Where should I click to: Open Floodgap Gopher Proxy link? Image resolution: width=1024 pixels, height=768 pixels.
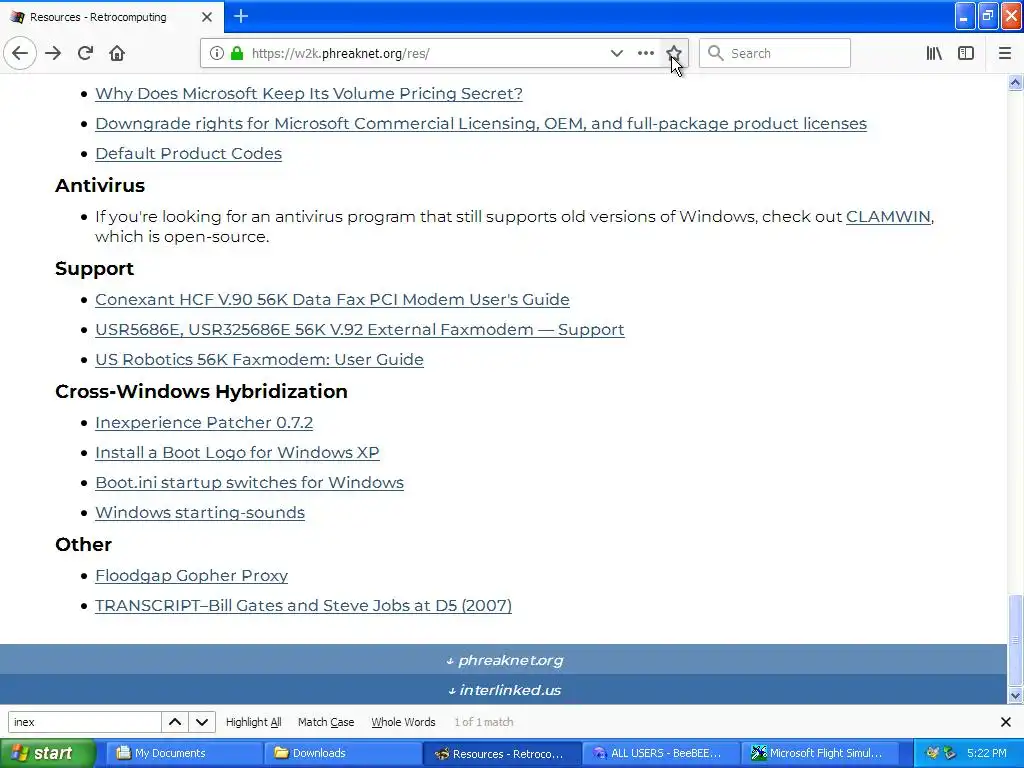(x=191, y=575)
